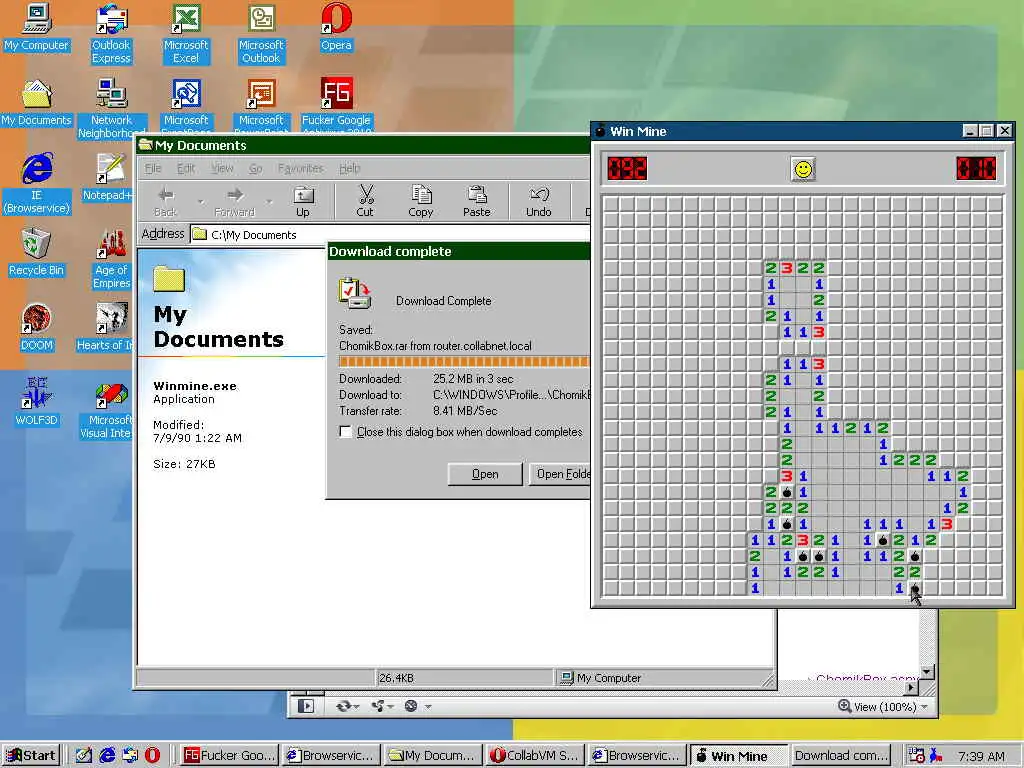1024x768 pixels.
Task: Open the Back button history dropdown arrow
Action: click(x=200, y=201)
